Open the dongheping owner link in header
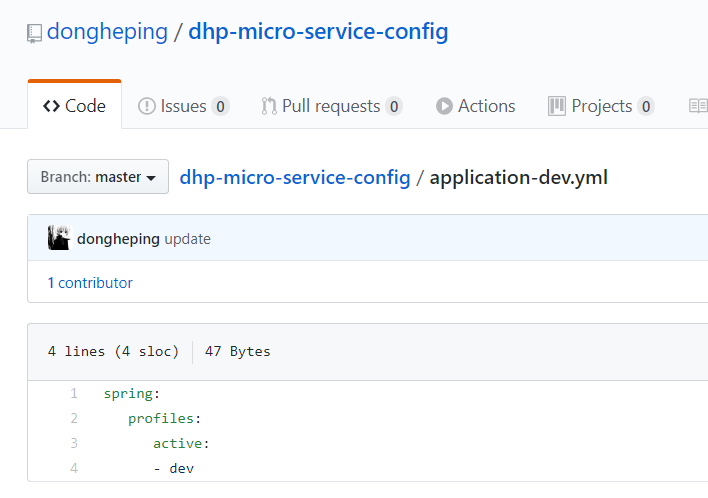708x498 pixels. 107,32
